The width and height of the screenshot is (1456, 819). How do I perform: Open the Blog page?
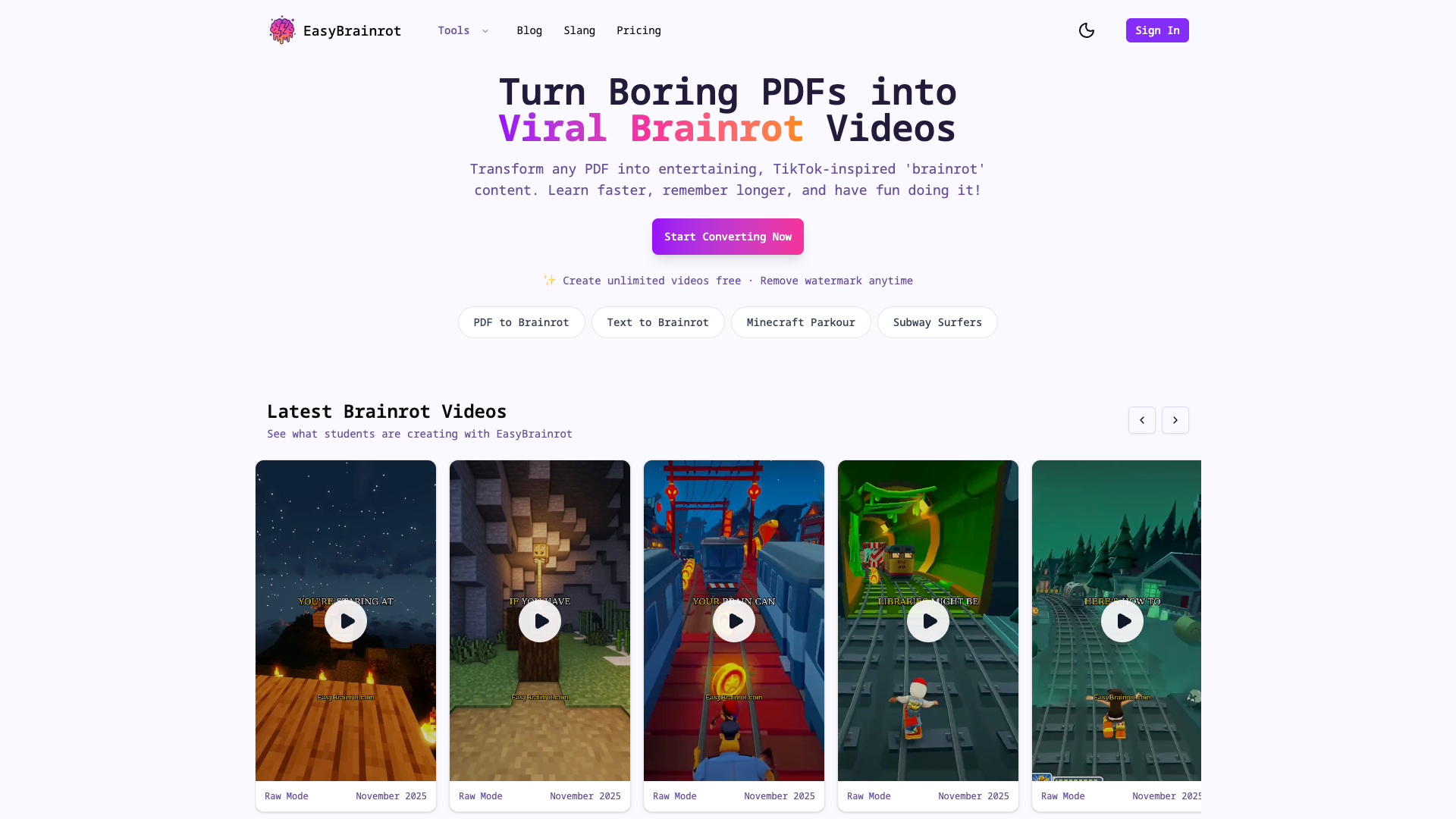tap(529, 30)
